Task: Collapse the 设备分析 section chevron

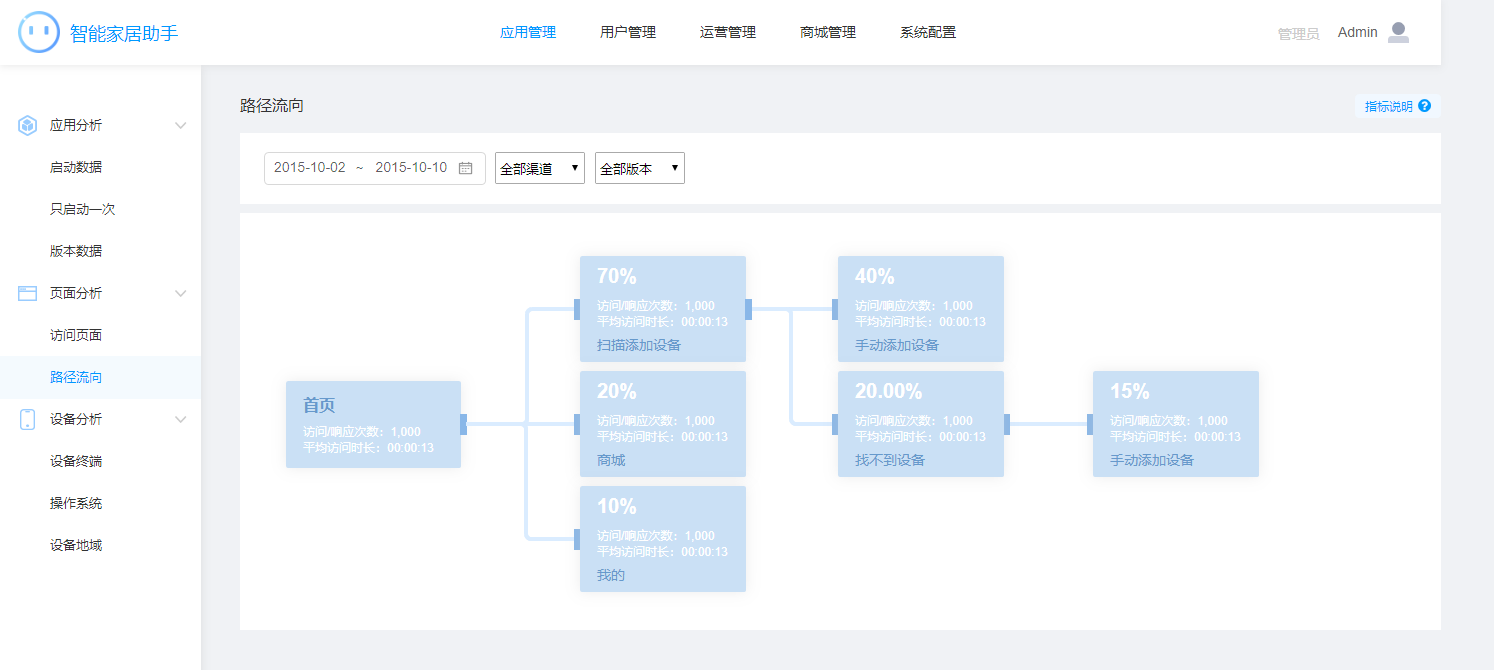Action: (x=181, y=419)
